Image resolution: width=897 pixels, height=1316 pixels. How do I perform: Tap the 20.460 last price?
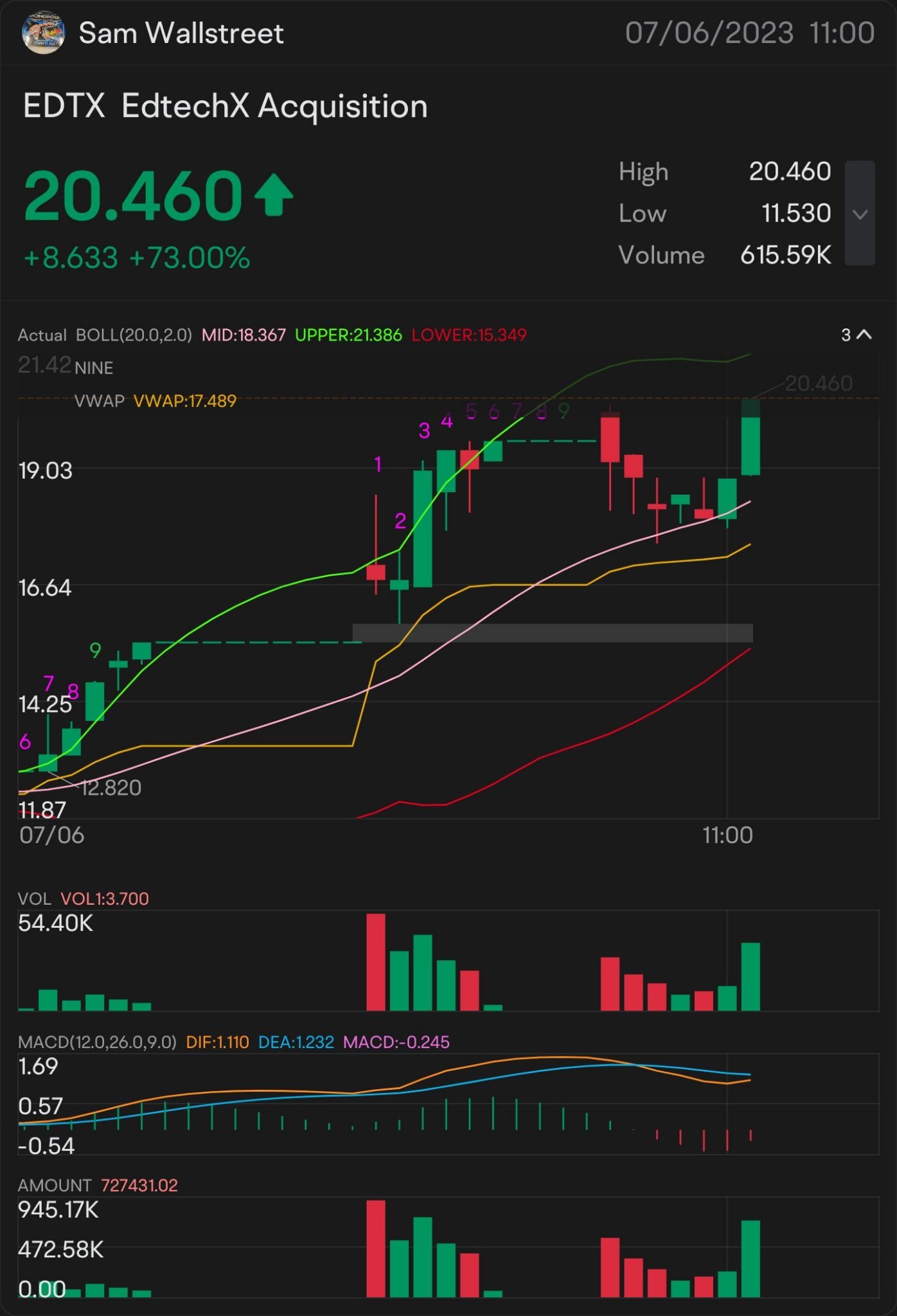tap(133, 195)
